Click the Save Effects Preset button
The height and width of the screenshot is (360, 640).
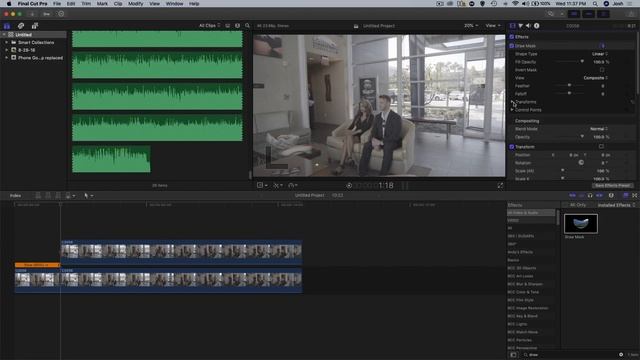tap(612, 185)
